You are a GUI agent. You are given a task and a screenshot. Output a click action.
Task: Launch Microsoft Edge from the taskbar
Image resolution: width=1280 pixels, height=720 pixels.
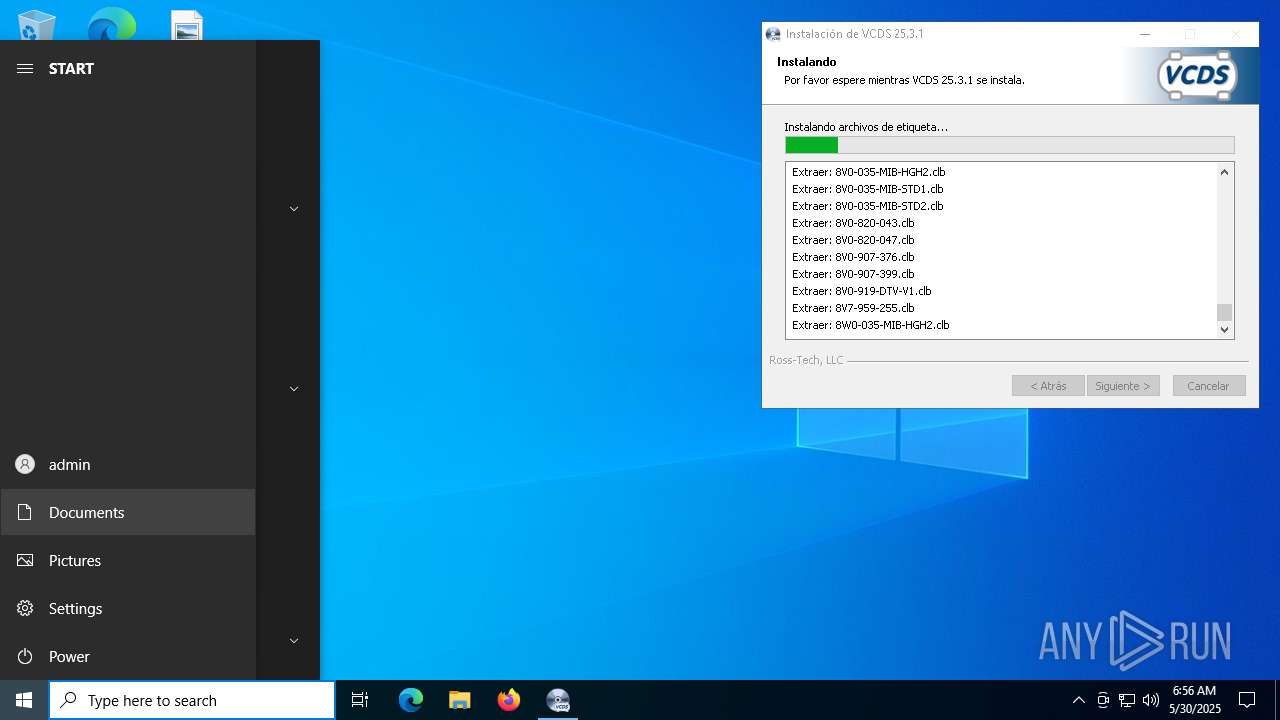(411, 700)
